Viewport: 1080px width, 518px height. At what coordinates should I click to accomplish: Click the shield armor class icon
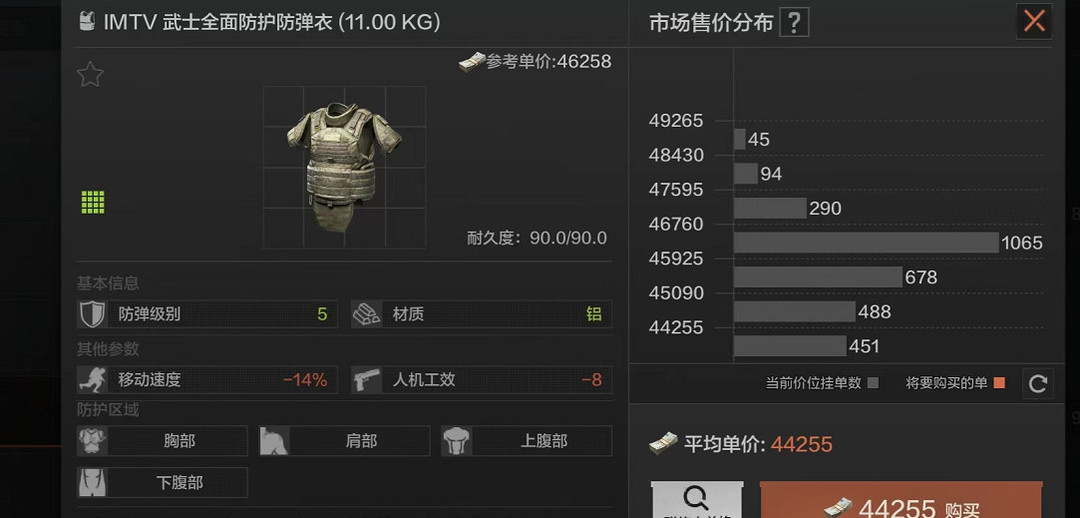[x=92, y=314]
